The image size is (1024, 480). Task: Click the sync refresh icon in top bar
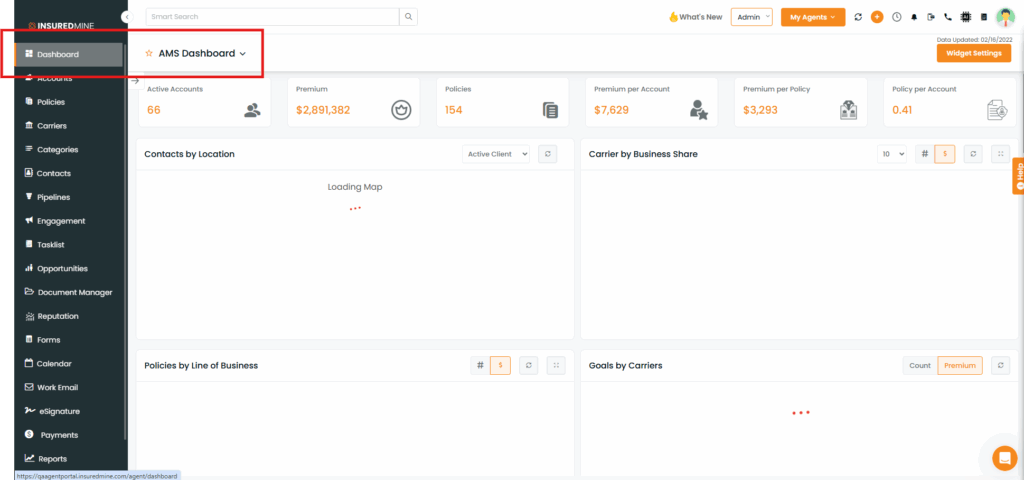coord(858,17)
